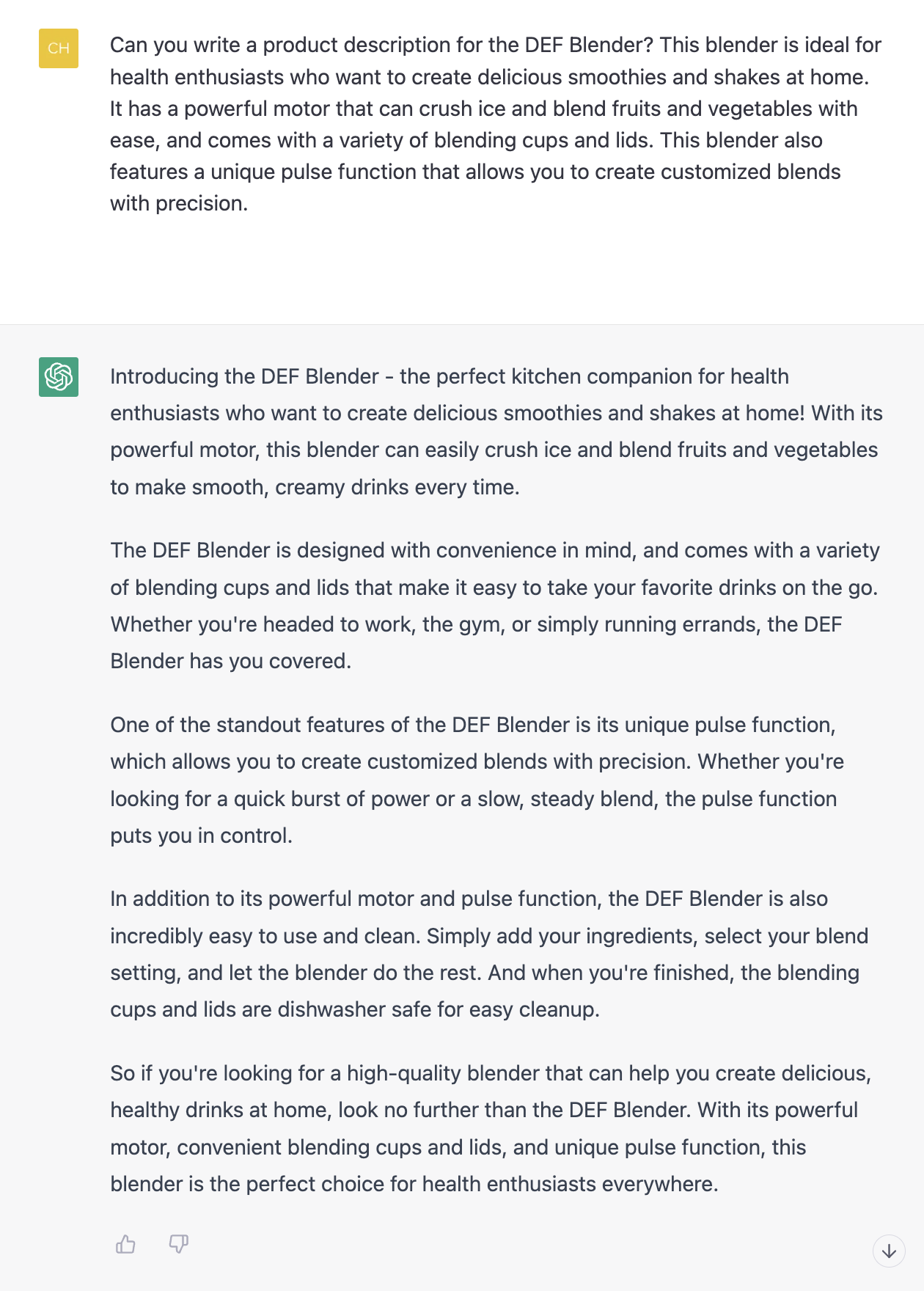Viewport: 924px width, 1291px height.
Task: Click the text "Blender has you covered."
Action: [230, 661]
